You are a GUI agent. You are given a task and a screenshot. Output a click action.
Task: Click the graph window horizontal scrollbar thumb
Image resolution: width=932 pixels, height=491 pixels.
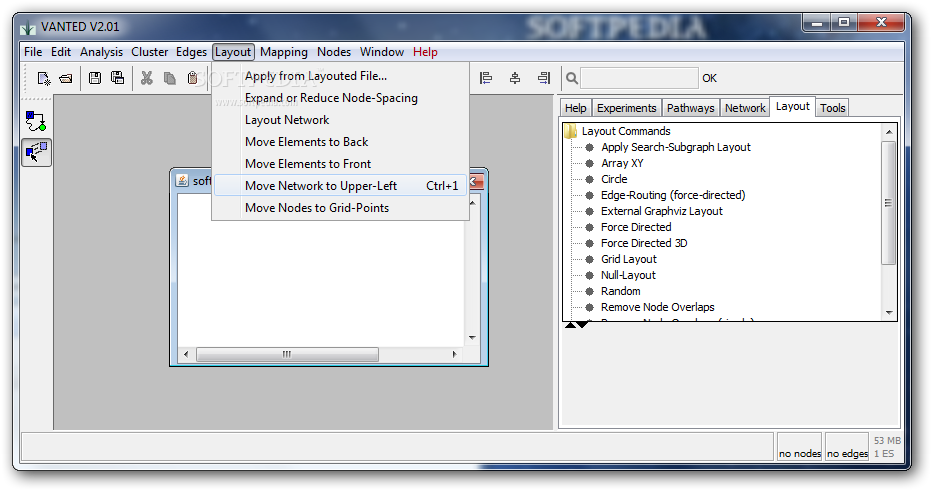tap(287, 354)
